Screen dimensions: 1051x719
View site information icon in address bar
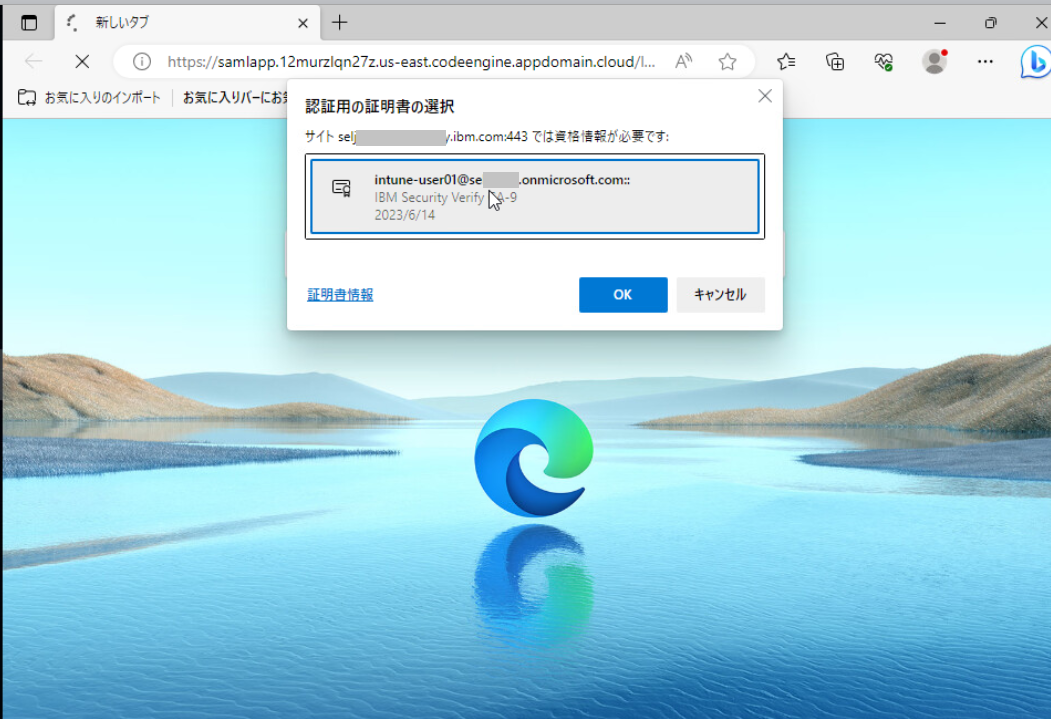pos(141,62)
